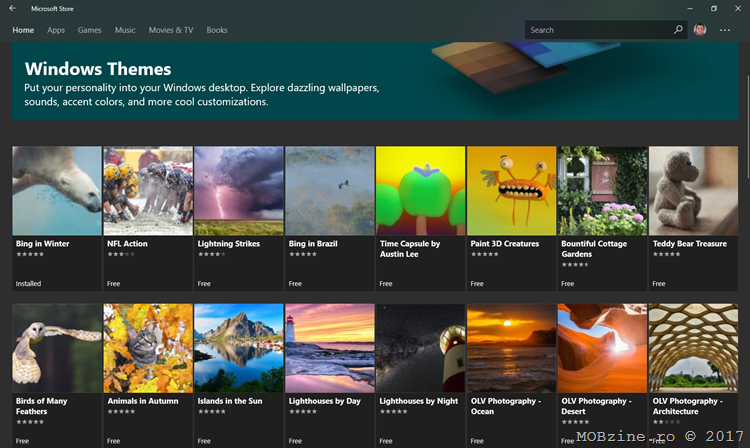Image resolution: width=750 pixels, height=448 pixels.
Task: Click the 'Animals in Autumn' title text
Action: tap(143, 401)
